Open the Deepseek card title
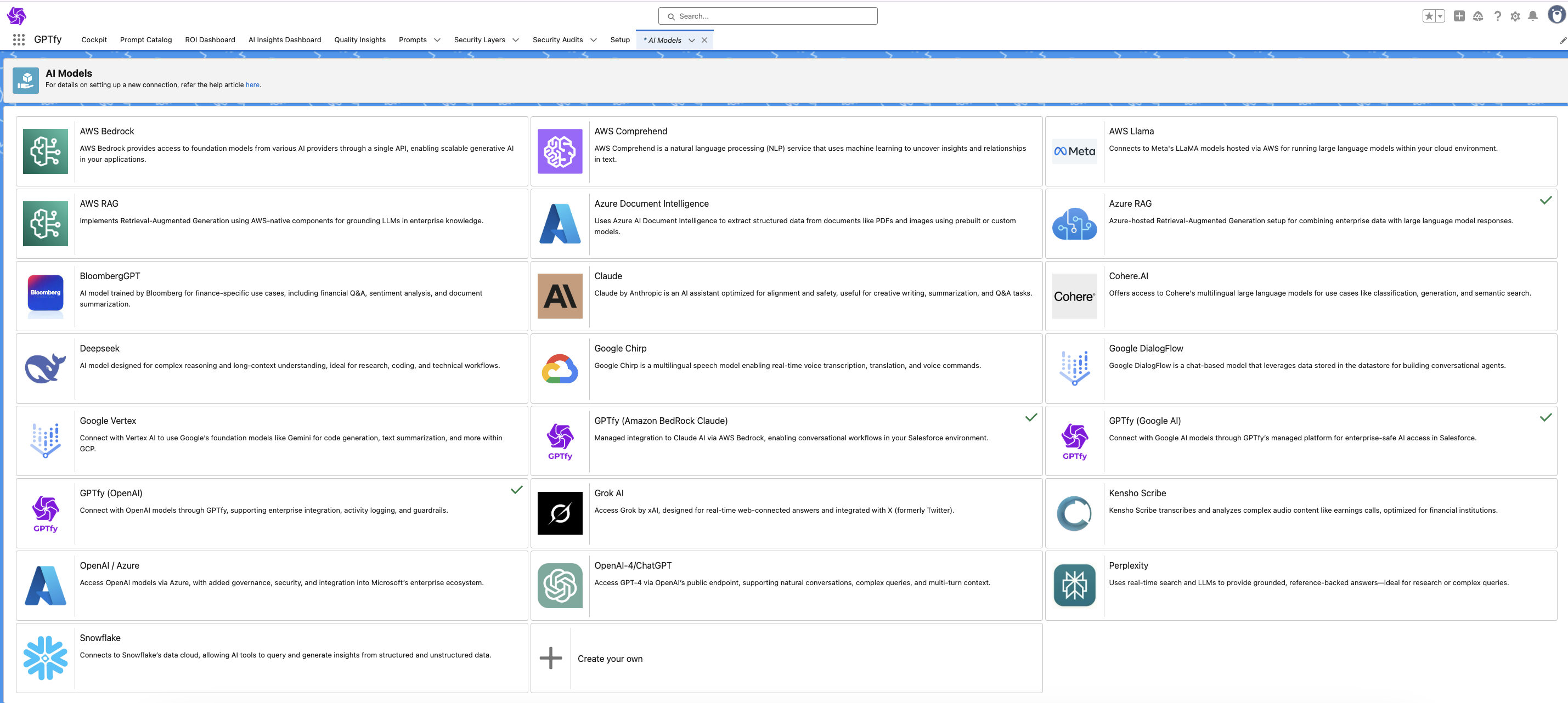This screenshot has height=703, width=1568. tap(100, 348)
